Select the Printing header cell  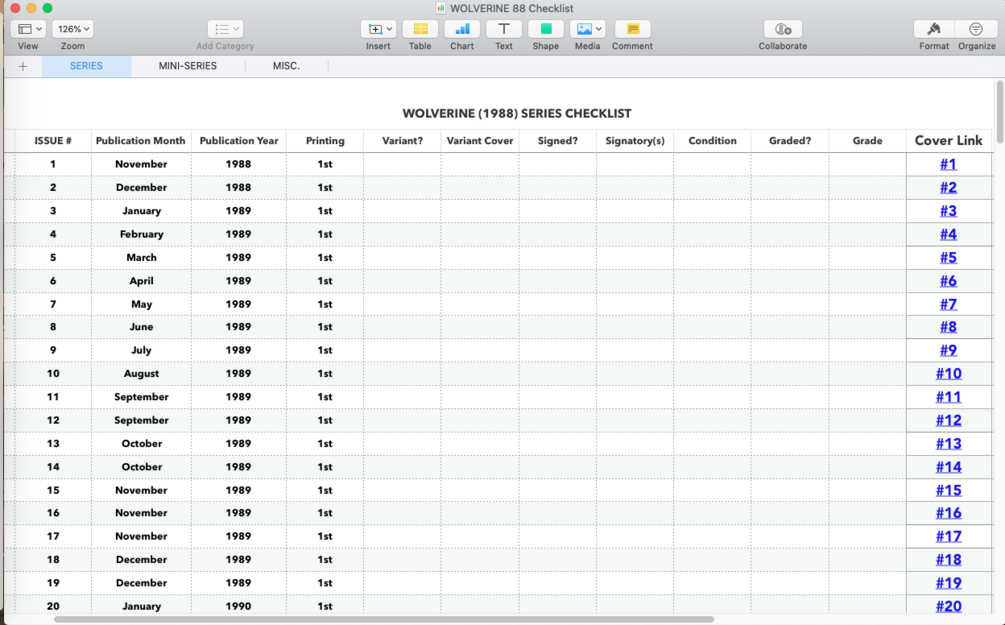(325, 141)
